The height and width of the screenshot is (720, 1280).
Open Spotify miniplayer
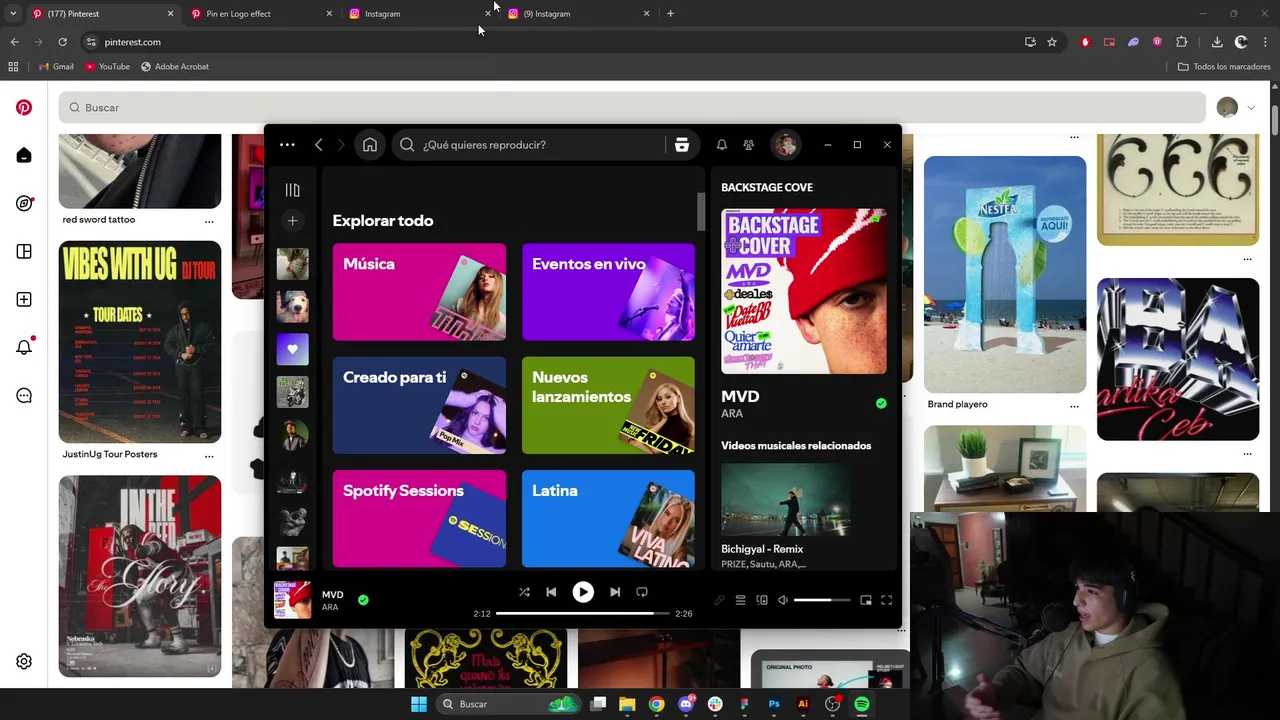tap(866, 600)
